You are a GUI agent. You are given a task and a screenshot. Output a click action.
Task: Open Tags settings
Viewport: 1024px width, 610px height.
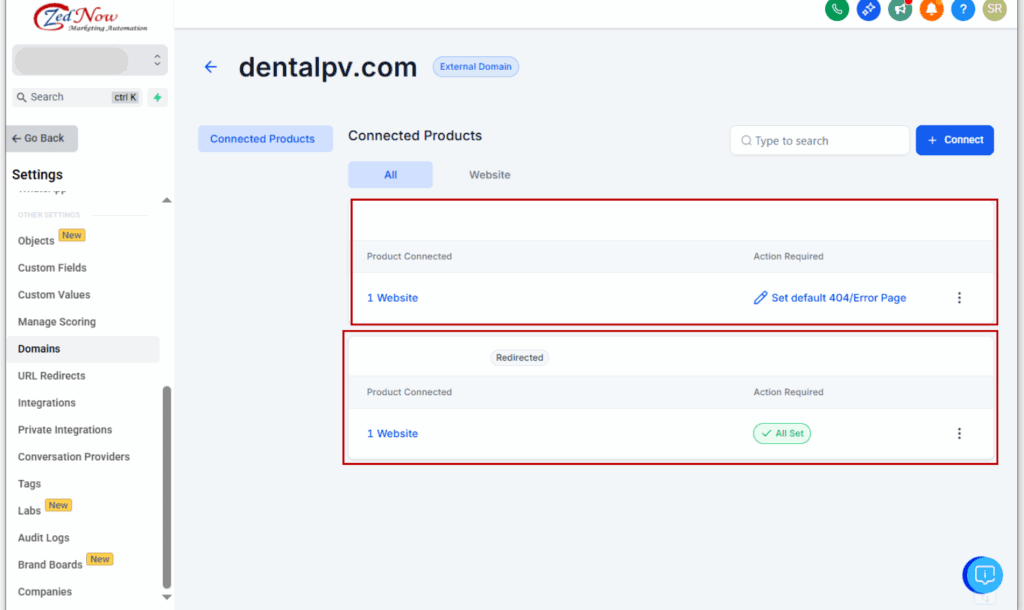(29, 484)
